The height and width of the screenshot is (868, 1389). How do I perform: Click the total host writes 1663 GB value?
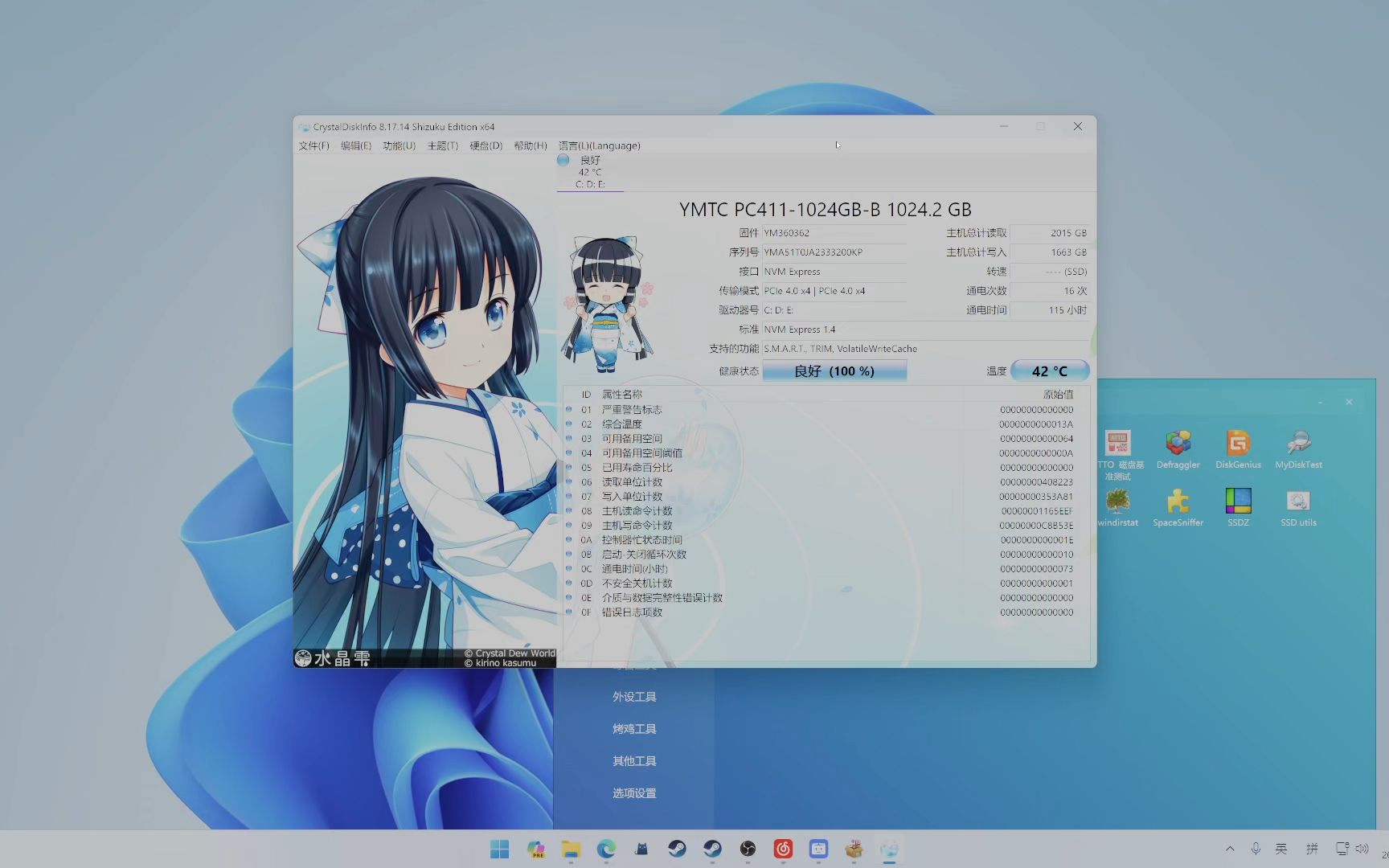[x=1050, y=252]
